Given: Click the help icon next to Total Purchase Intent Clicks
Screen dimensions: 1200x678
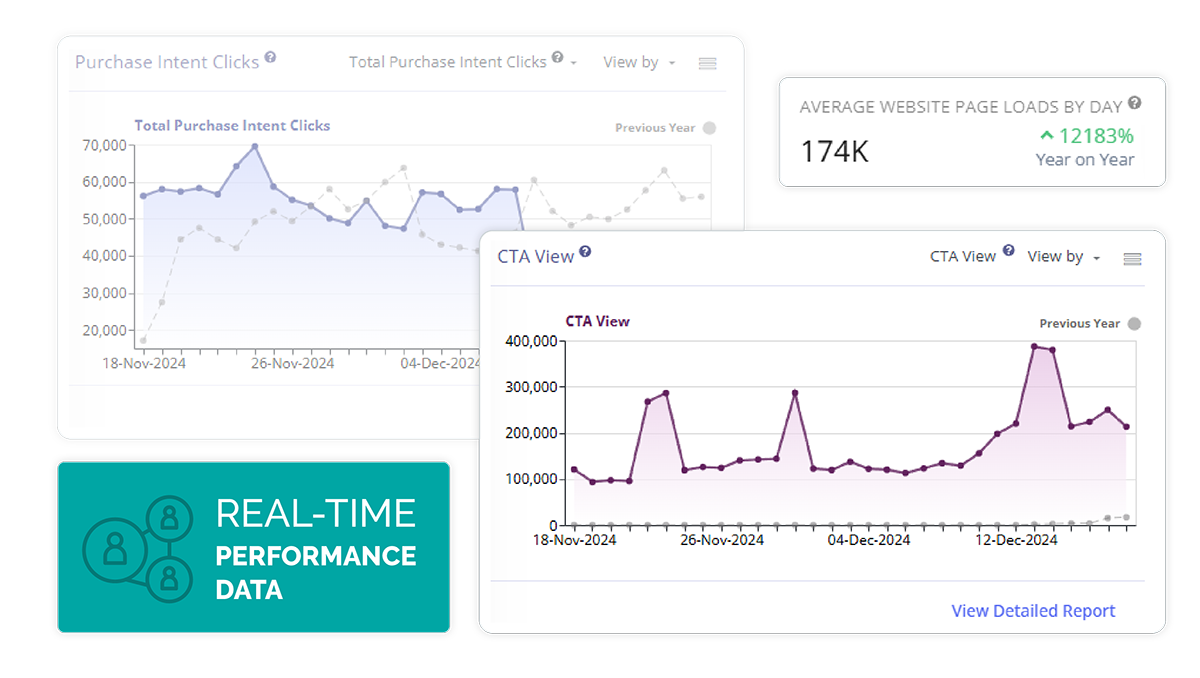Looking at the screenshot, I should [557, 56].
